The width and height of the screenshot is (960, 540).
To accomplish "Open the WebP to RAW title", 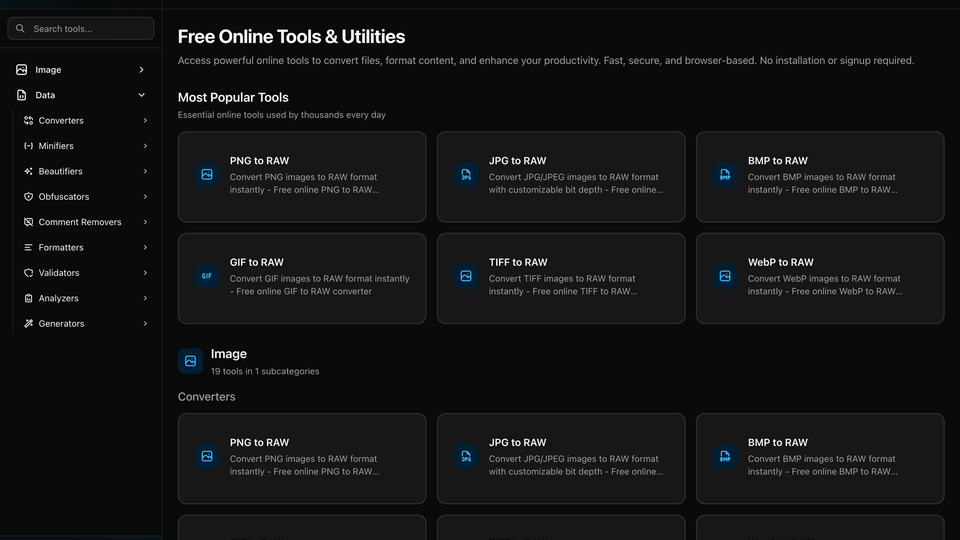I will pos(781,262).
